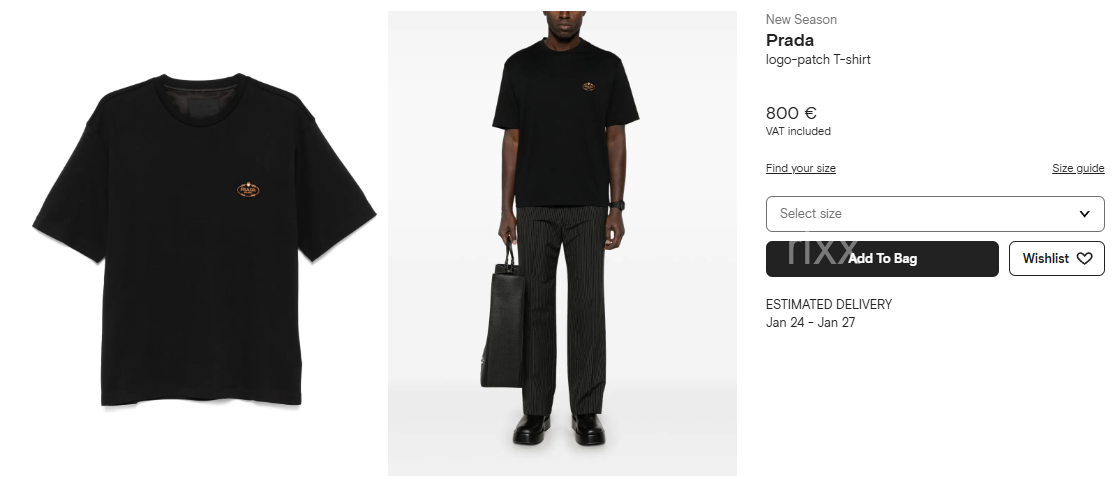Open the Size guide link
1113x485 pixels.
(1078, 168)
